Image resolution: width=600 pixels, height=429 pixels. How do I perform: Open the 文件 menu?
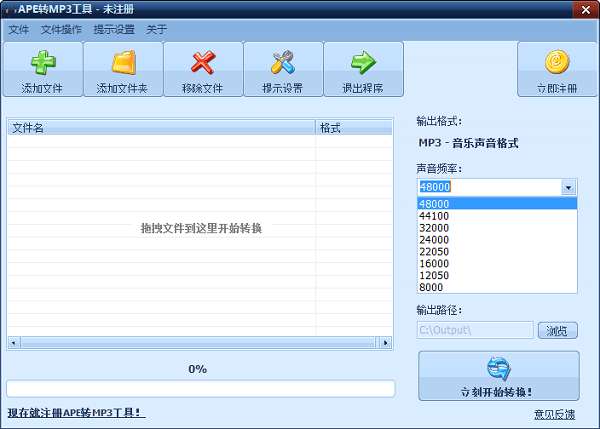point(18,29)
